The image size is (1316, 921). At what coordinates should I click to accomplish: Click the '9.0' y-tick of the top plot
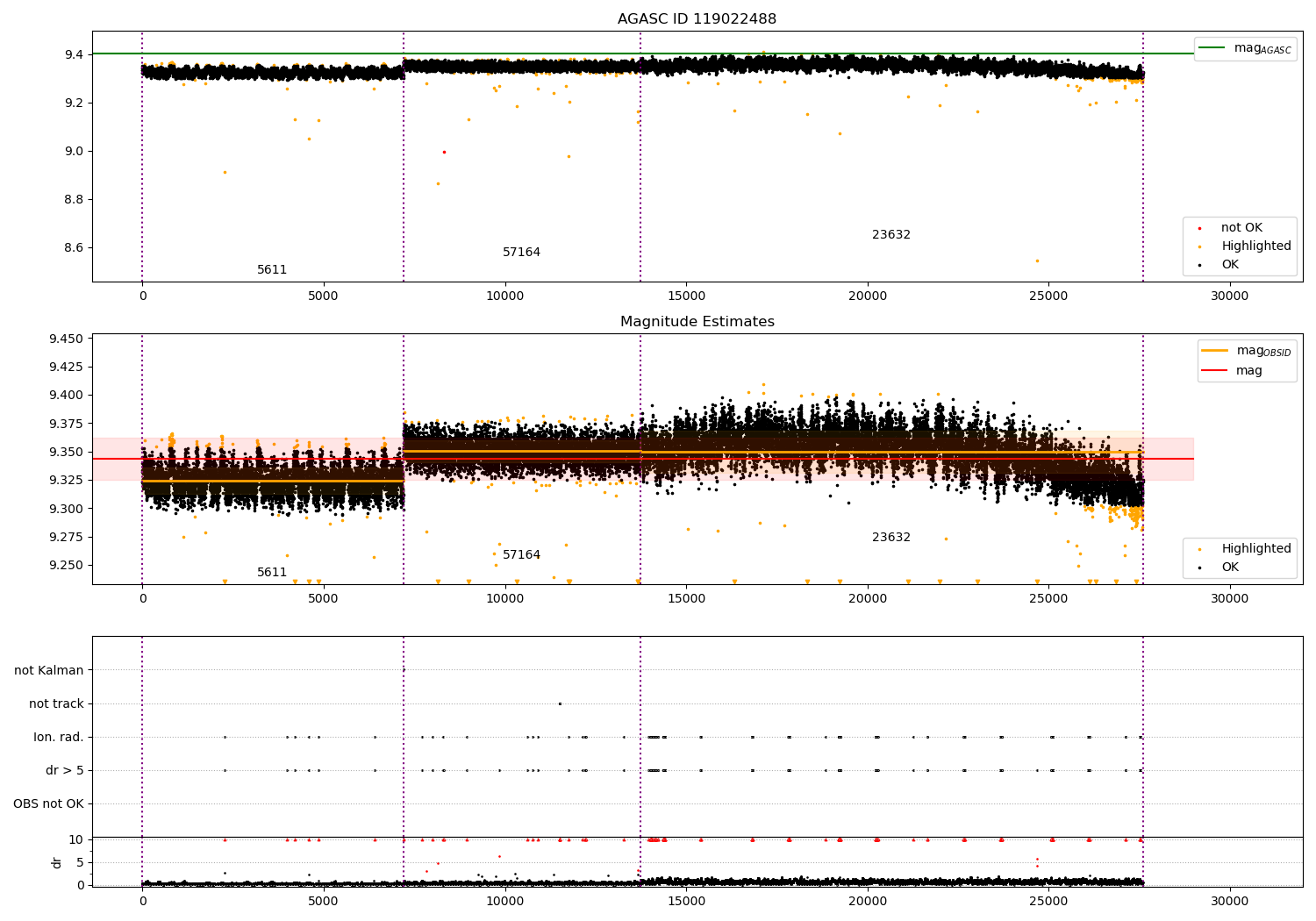click(74, 151)
